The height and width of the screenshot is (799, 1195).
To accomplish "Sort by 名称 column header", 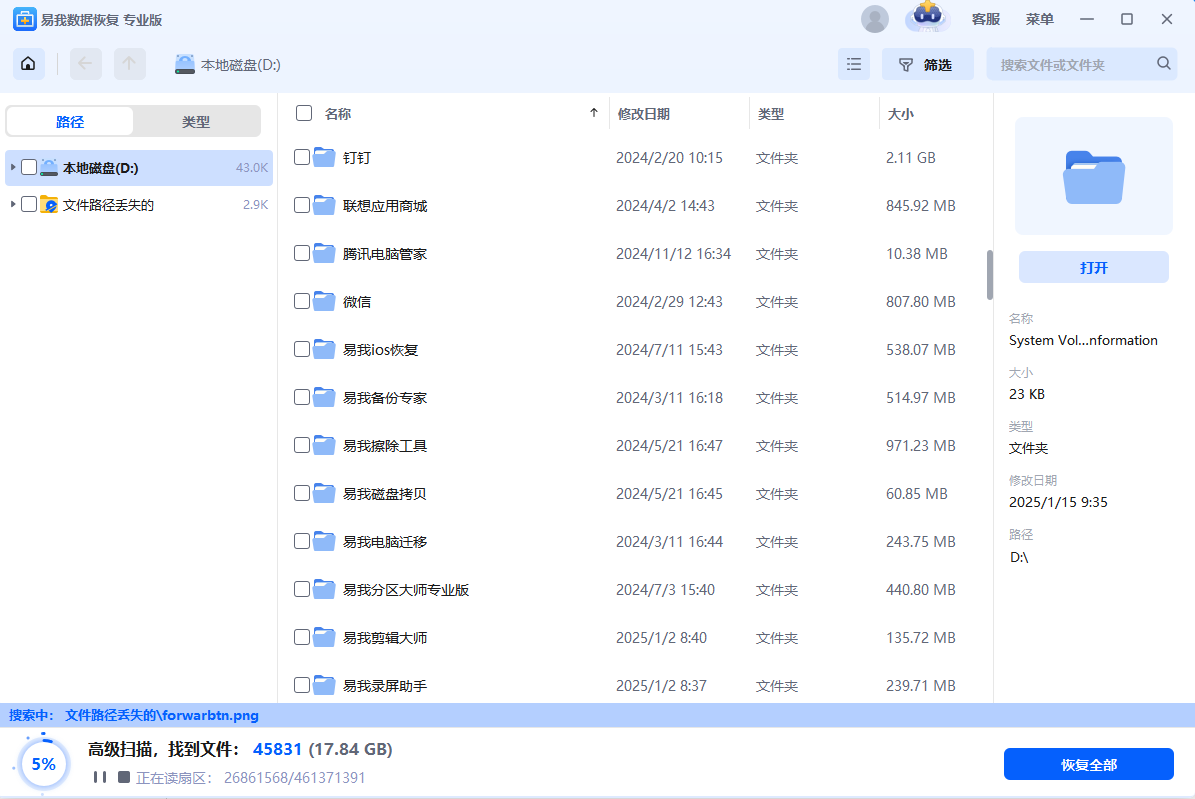I will coord(338,114).
